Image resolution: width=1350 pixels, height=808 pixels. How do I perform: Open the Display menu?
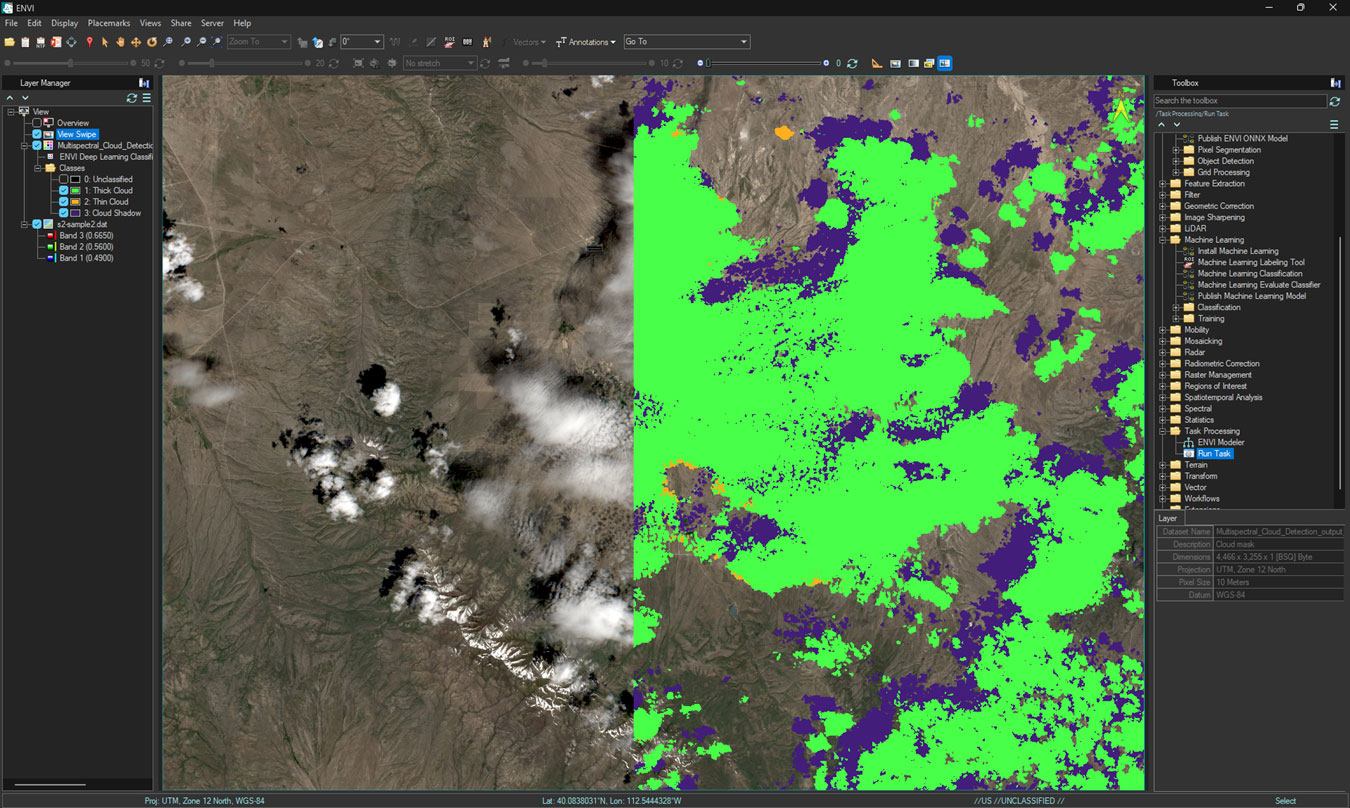coord(64,22)
